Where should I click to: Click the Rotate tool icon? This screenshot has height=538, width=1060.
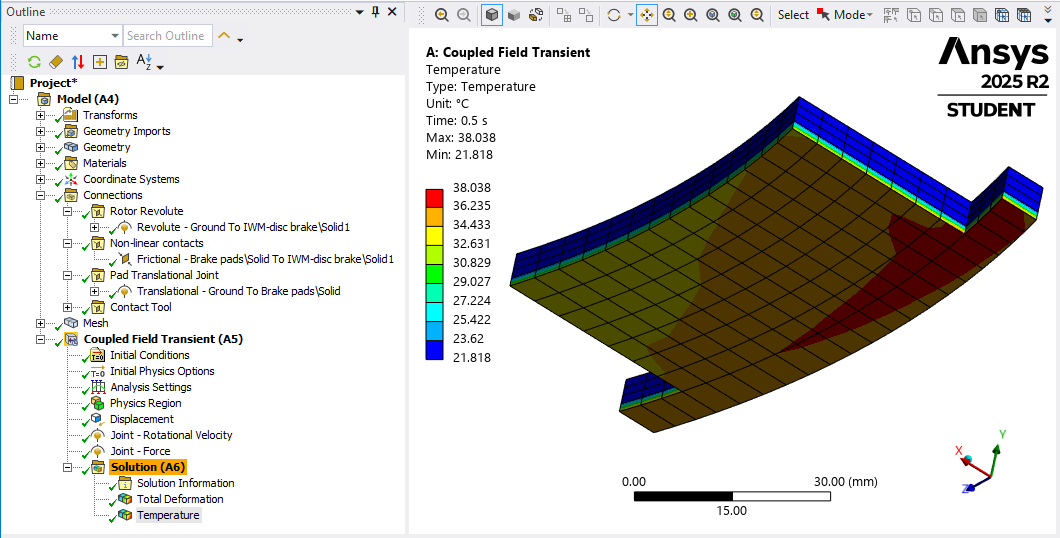[x=614, y=15]
